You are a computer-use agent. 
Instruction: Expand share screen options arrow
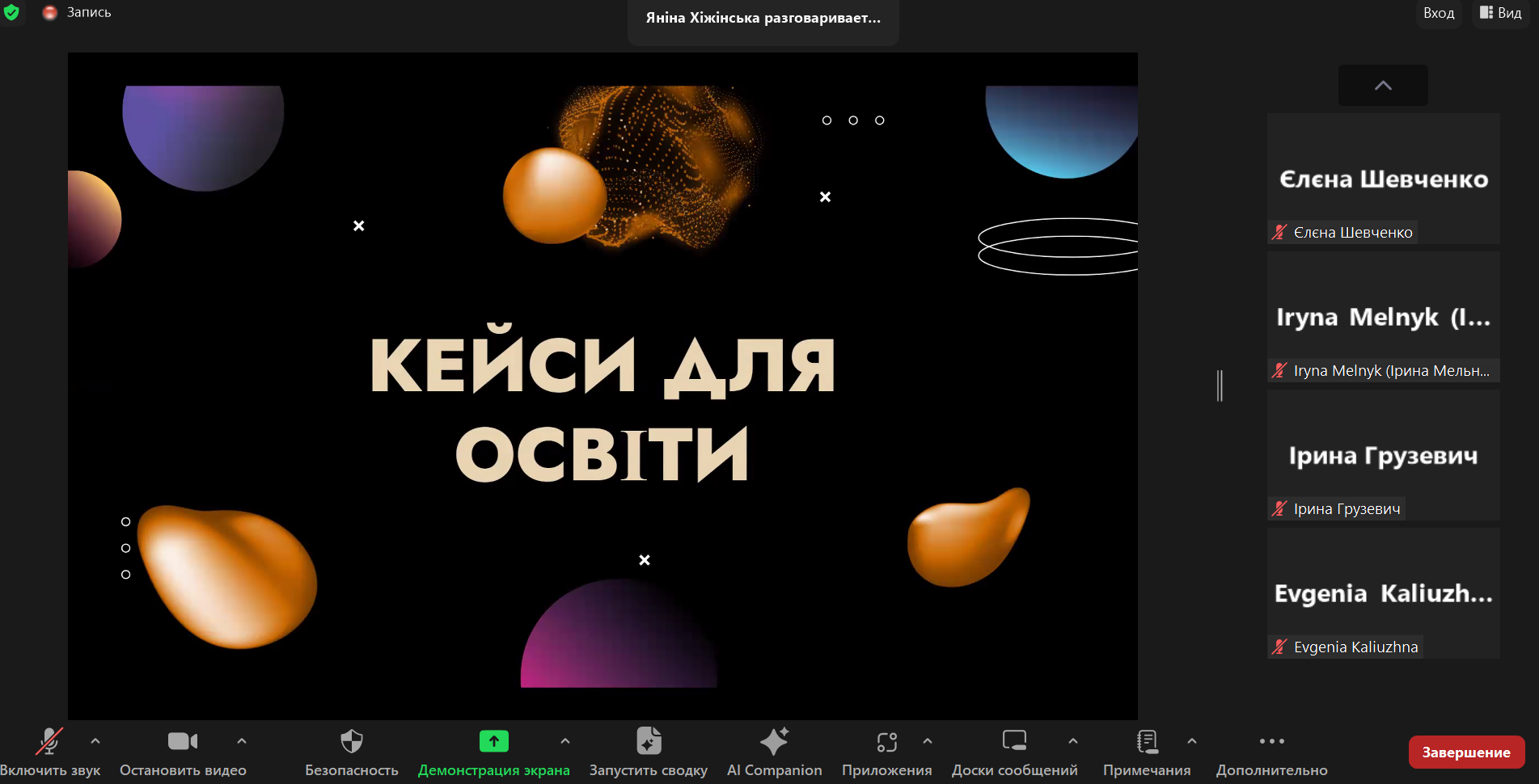click(x=565, y=740)
